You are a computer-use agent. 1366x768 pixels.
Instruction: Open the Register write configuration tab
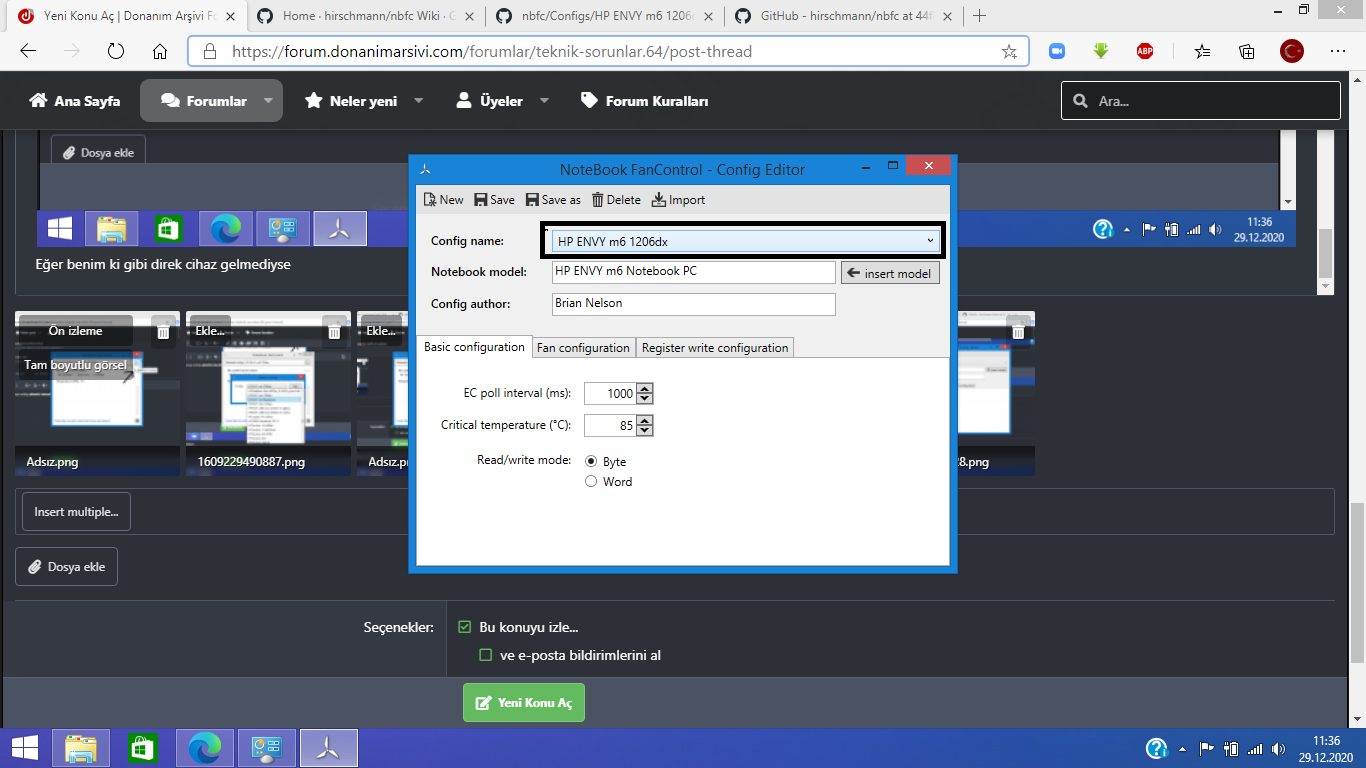click(715, 348)
